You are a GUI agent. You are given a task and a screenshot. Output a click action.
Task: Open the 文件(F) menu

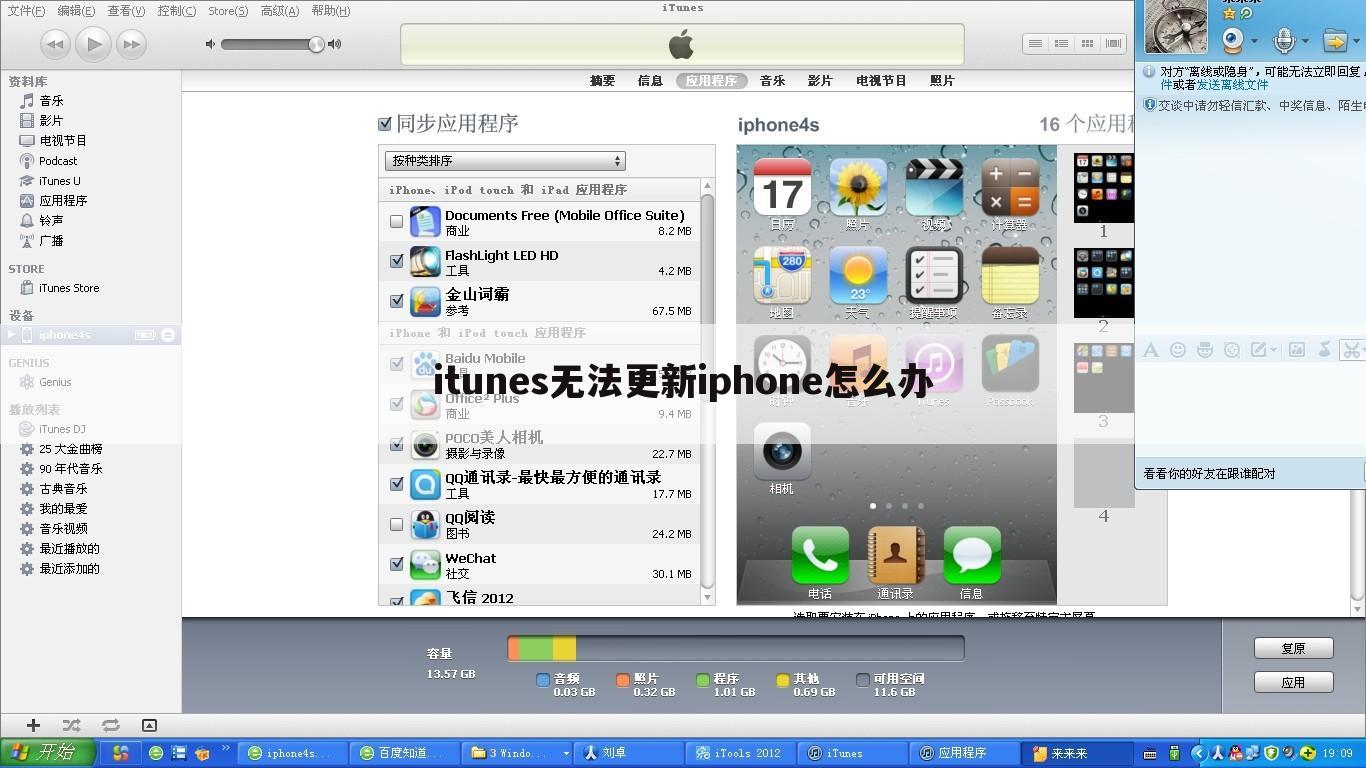26,11
